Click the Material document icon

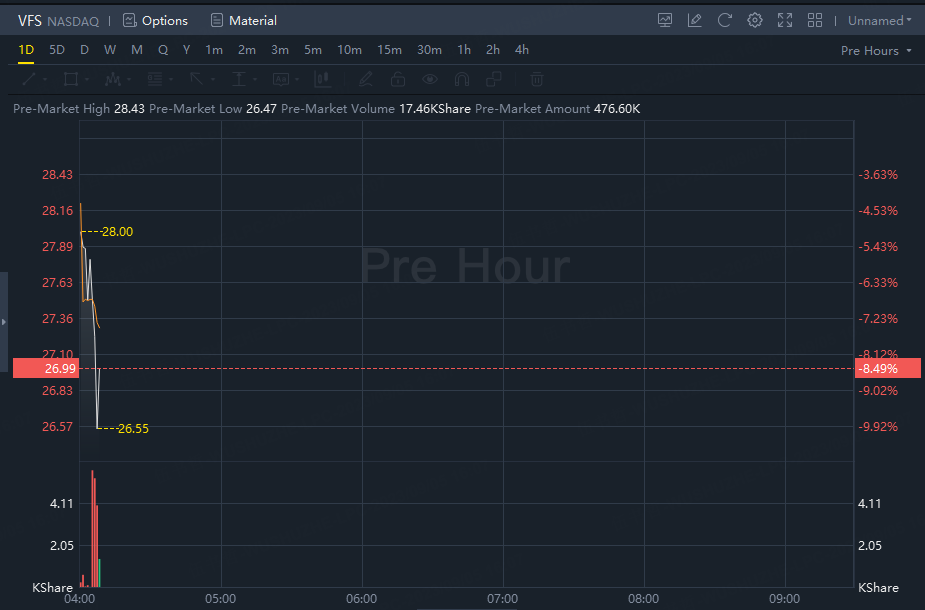[x=217, y=21]
